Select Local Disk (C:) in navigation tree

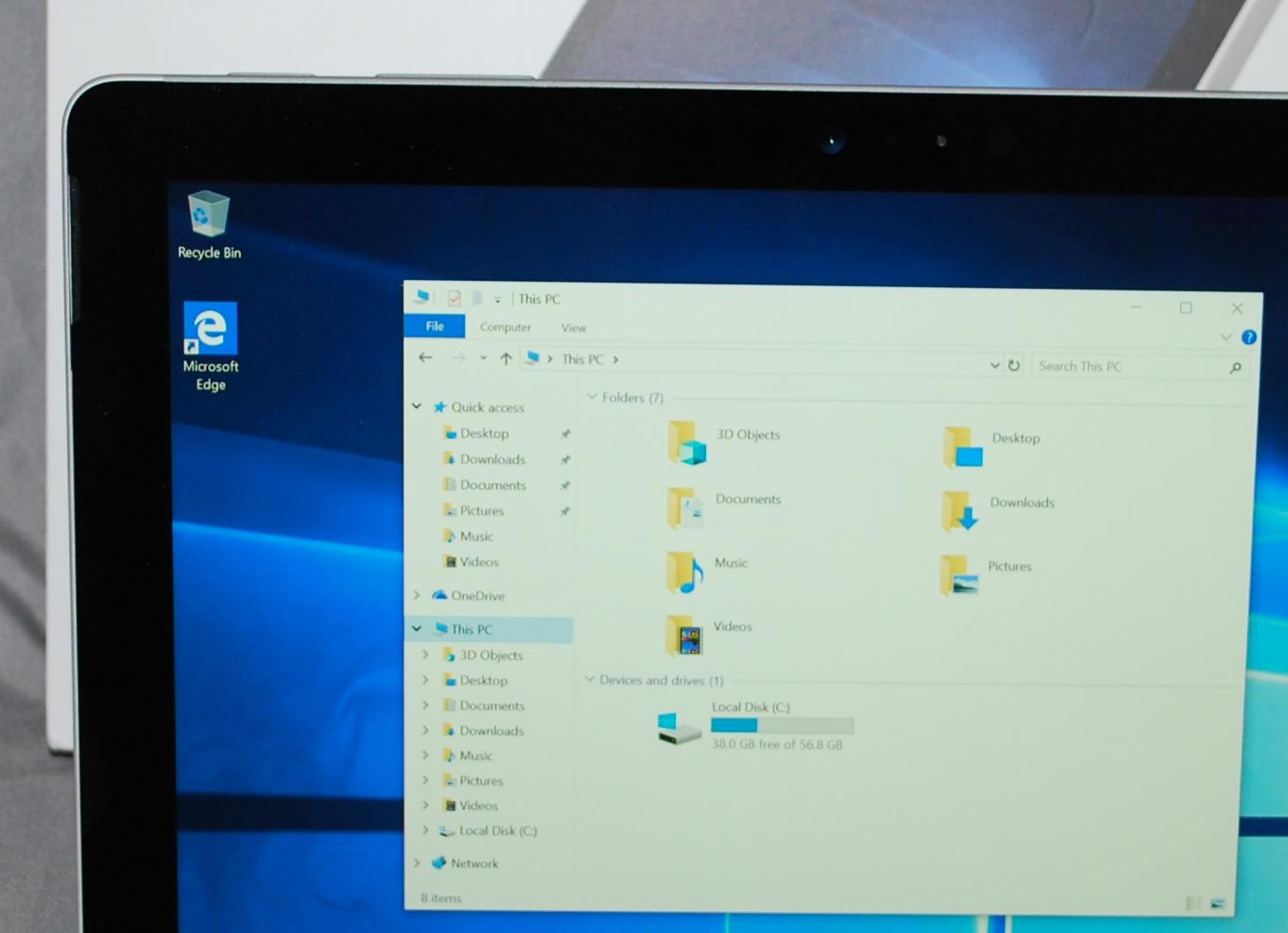point(498,830)
